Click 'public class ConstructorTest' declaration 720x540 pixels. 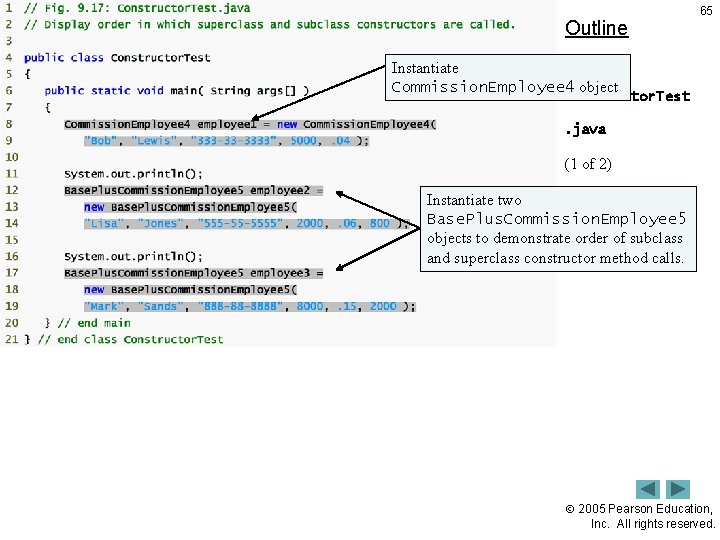[117, 58]
